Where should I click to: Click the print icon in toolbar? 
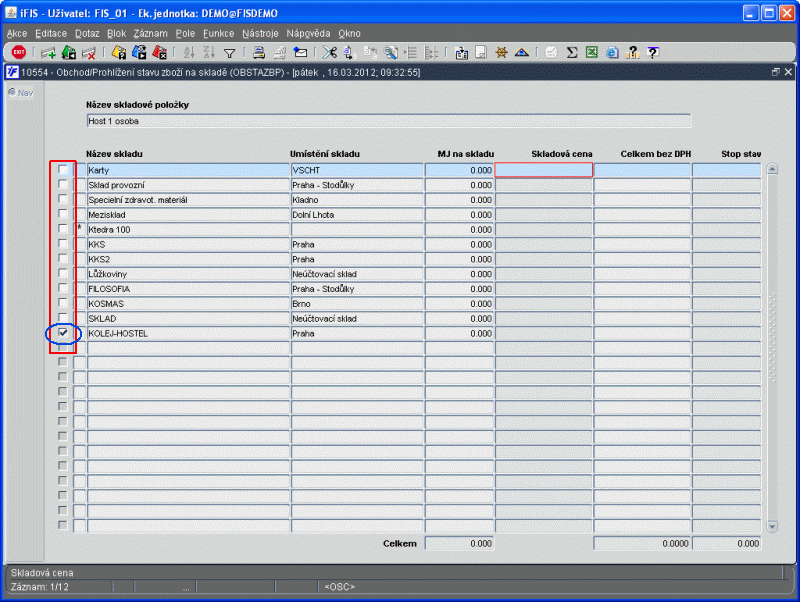pos(258,53)
